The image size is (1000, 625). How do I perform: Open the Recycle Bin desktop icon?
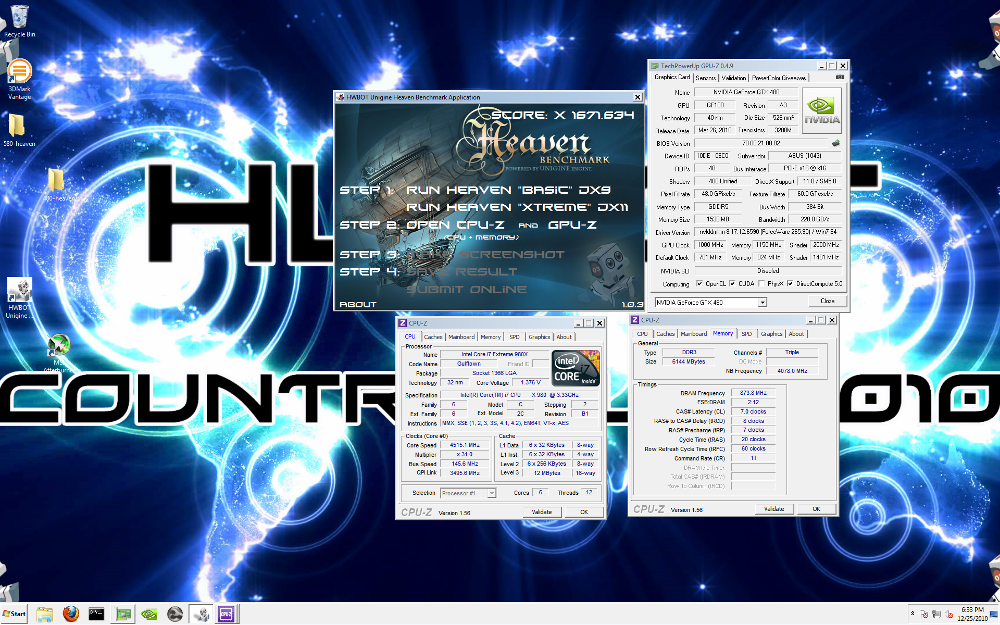[x=19, y=20]
